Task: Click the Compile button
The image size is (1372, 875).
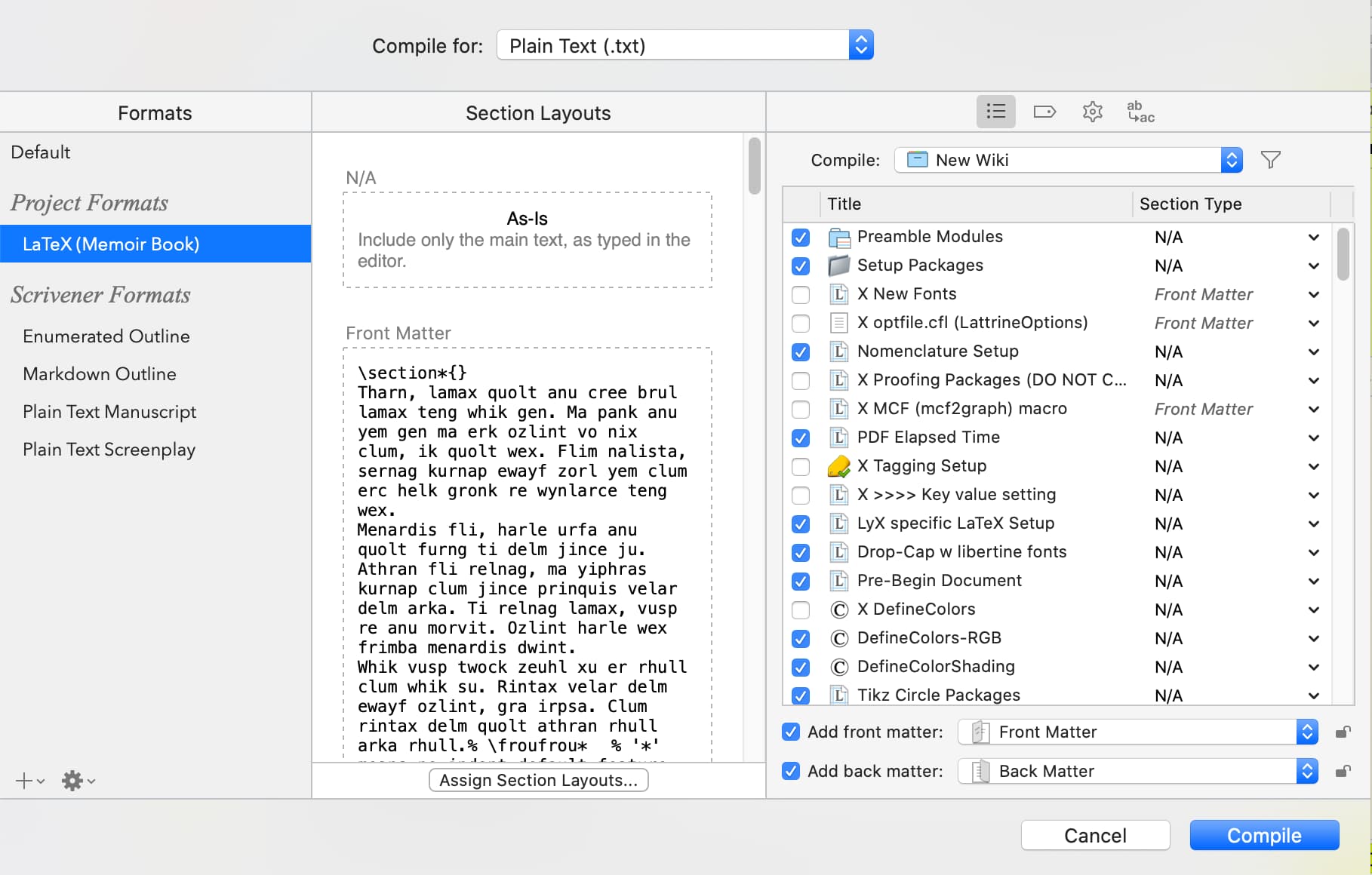Action: pos(1264,835)
